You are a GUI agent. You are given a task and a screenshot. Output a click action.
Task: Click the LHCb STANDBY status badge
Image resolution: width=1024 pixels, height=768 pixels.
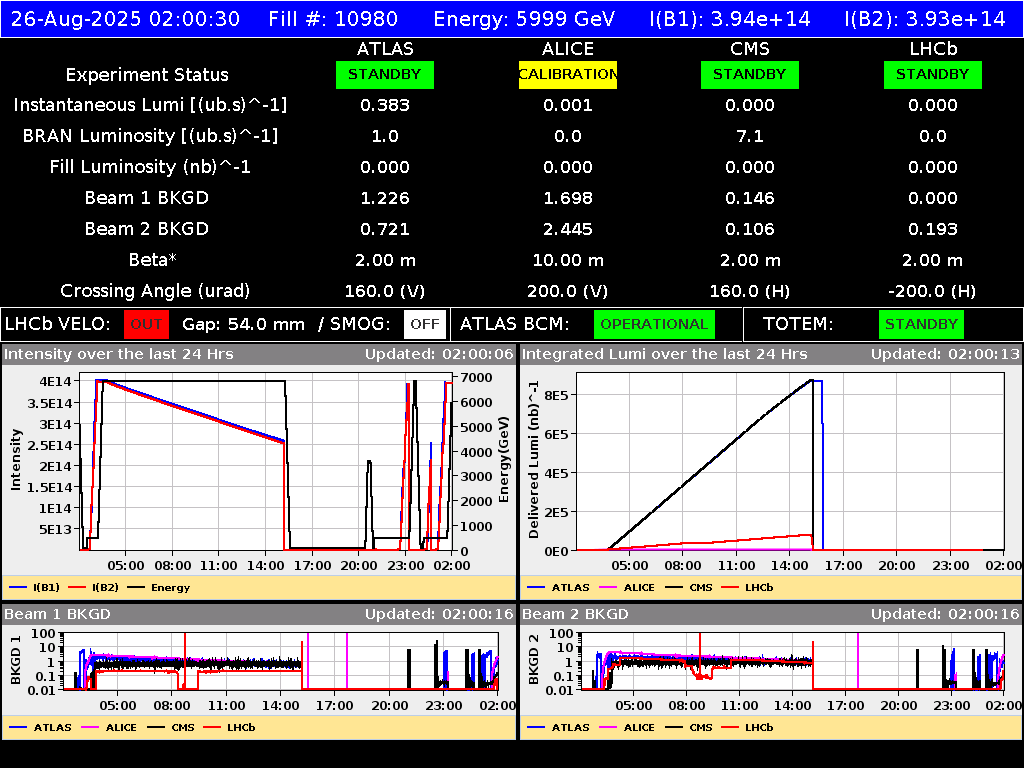(x=933, y=74)
